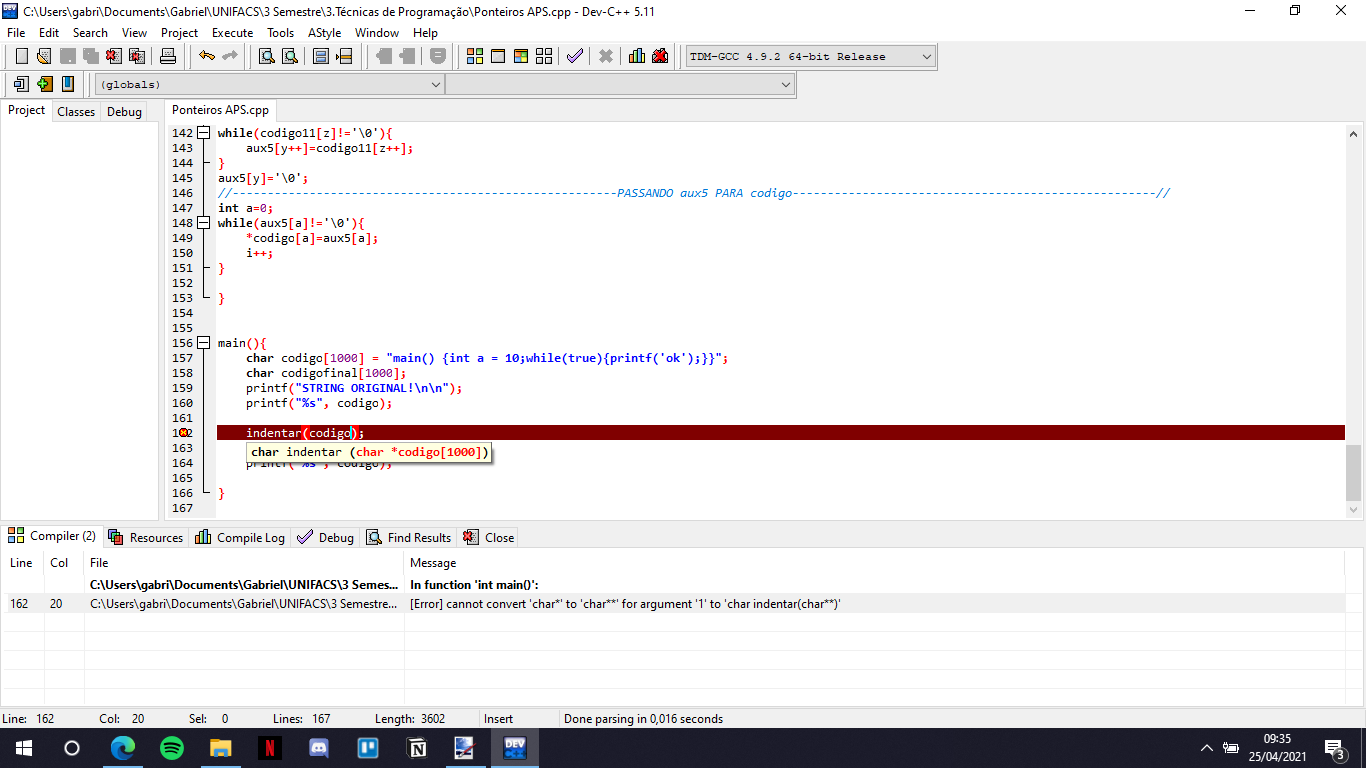1366x768 pixels.
Task: Select the Ponteiros APS.cpp editor tab
Action: coord(220,110)
